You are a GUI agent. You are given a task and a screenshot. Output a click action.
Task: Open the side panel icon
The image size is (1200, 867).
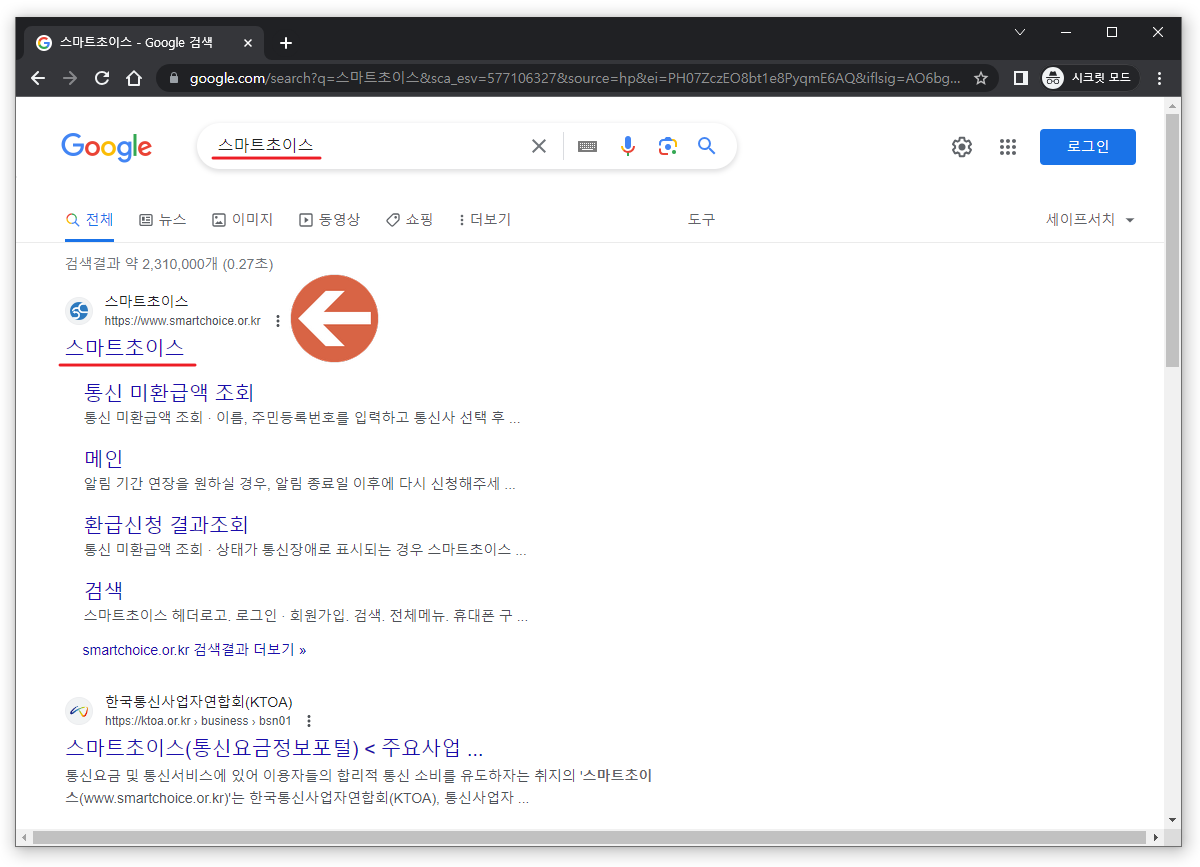[x=1020, y=78]
